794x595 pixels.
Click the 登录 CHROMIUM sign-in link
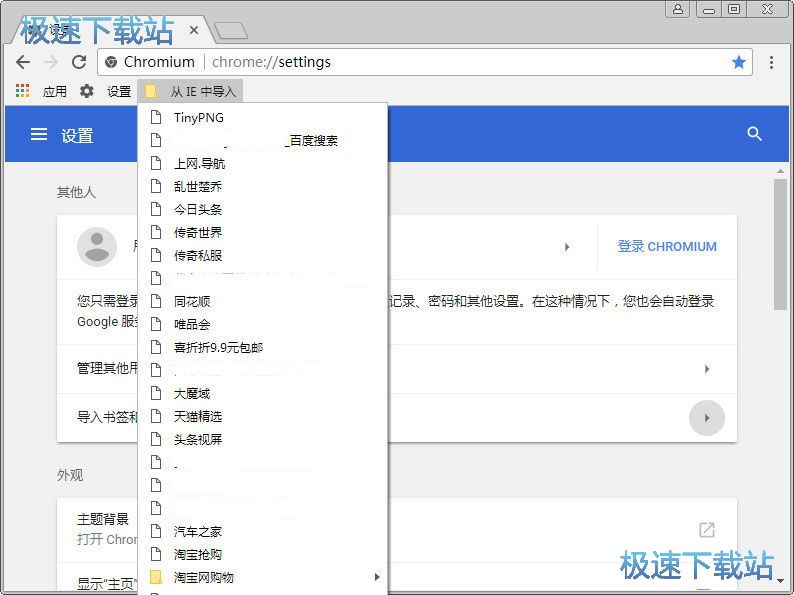pyautogui.click(x=667, y=247)
